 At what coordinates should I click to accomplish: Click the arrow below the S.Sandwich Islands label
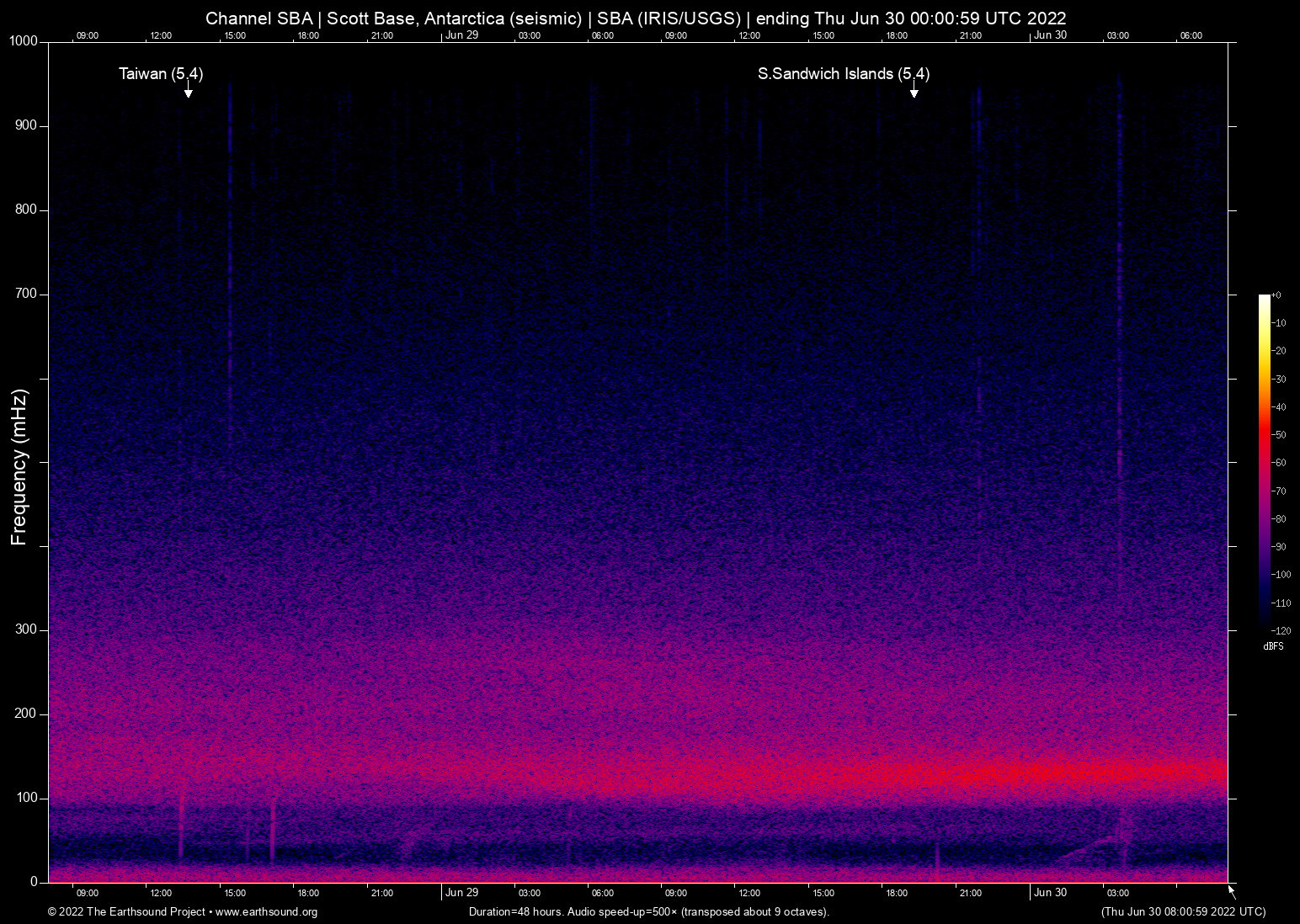[914, 91]
